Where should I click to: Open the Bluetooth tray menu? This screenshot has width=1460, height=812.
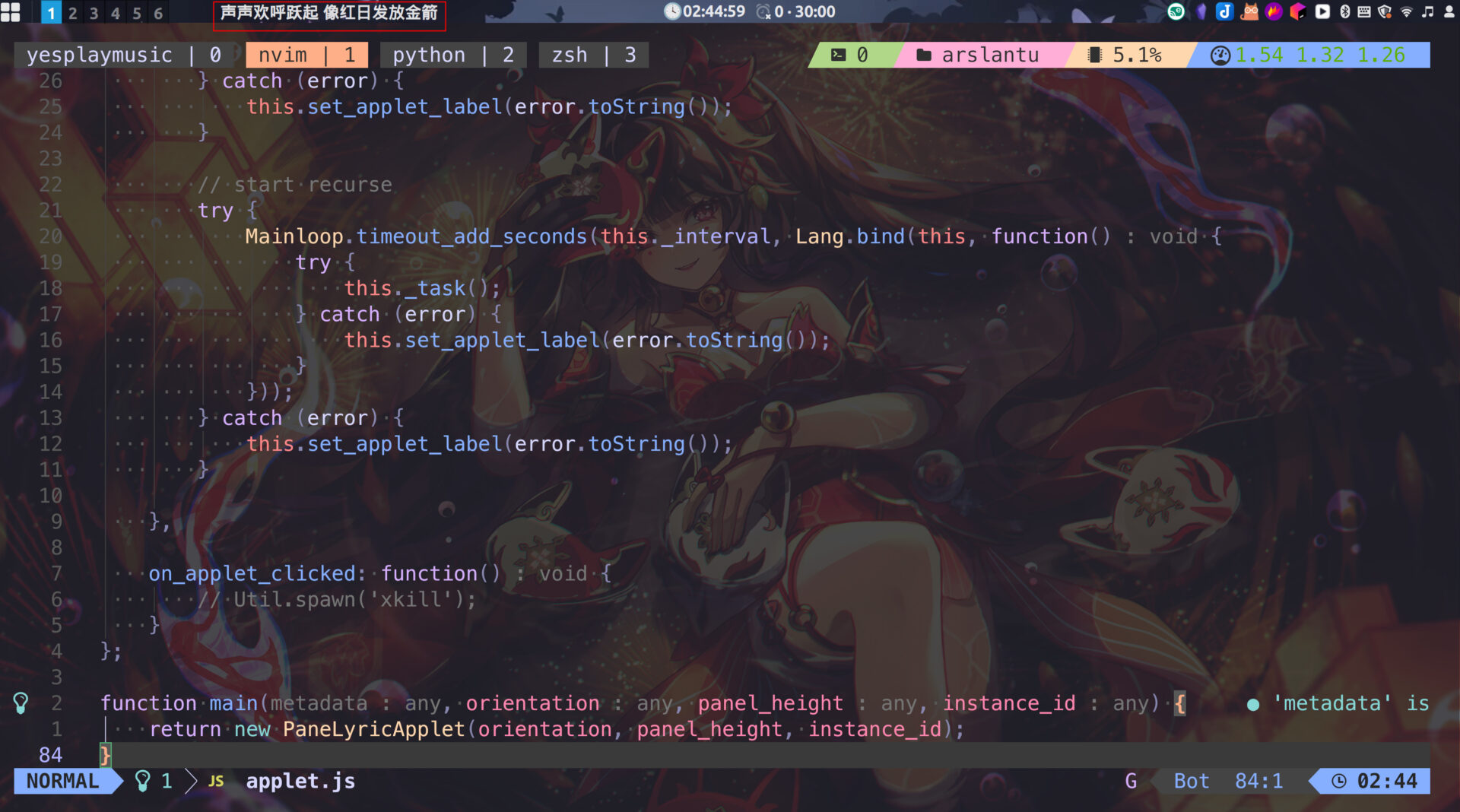click(x=1344, y=11)
